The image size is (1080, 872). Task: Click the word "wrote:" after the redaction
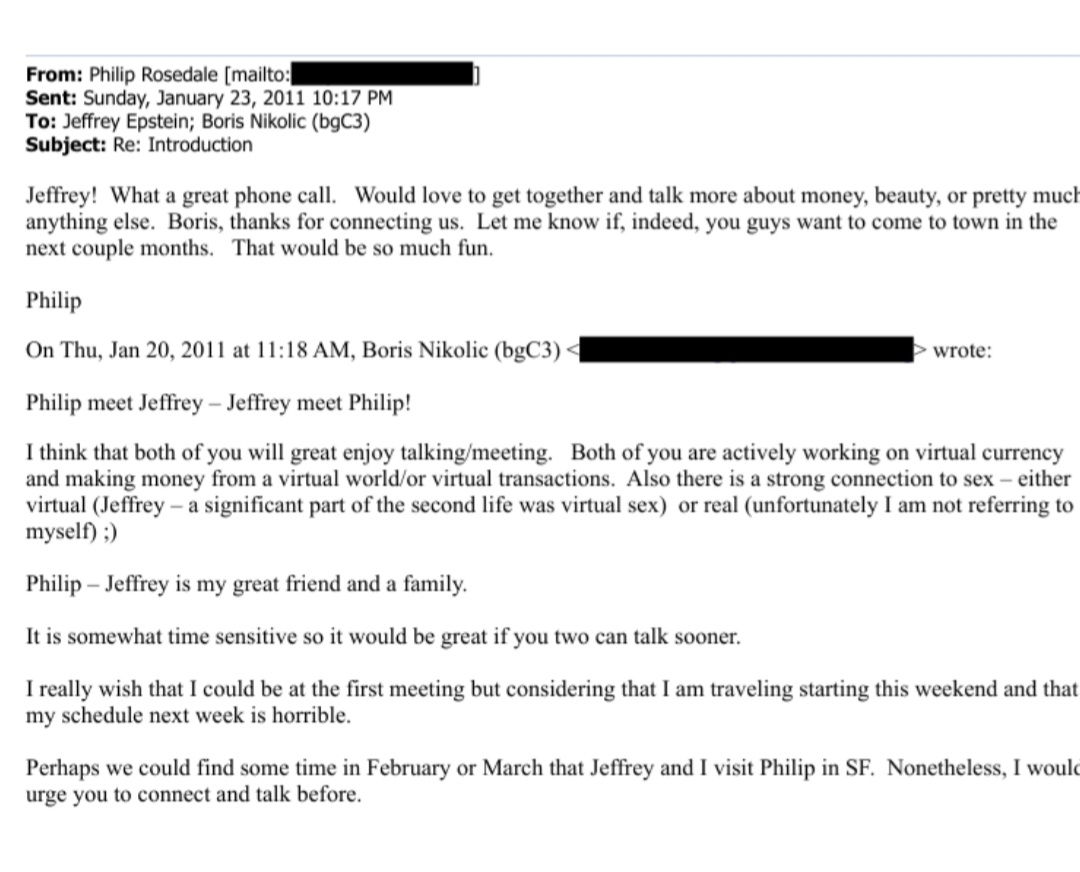962,352
